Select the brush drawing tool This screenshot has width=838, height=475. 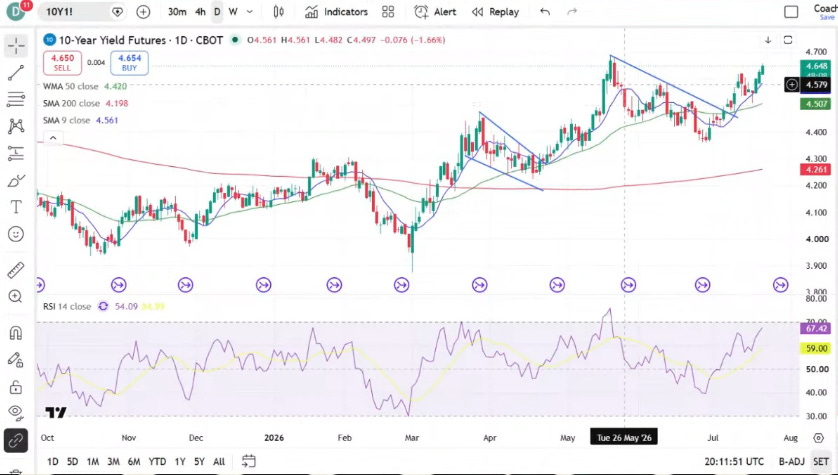[x=16, y=181]
